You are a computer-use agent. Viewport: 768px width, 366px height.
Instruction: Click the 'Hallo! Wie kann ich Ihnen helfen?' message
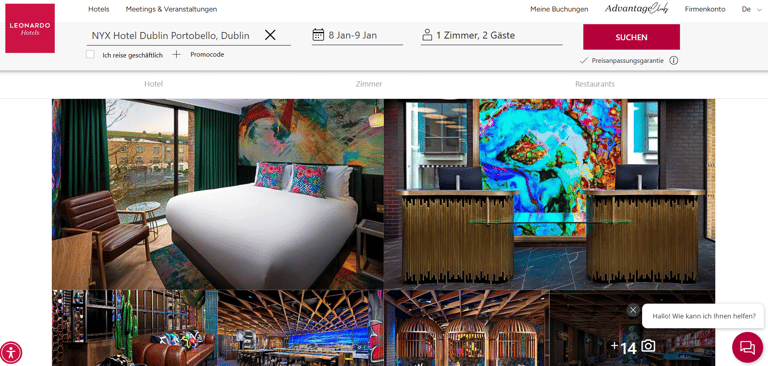[704, 316]
